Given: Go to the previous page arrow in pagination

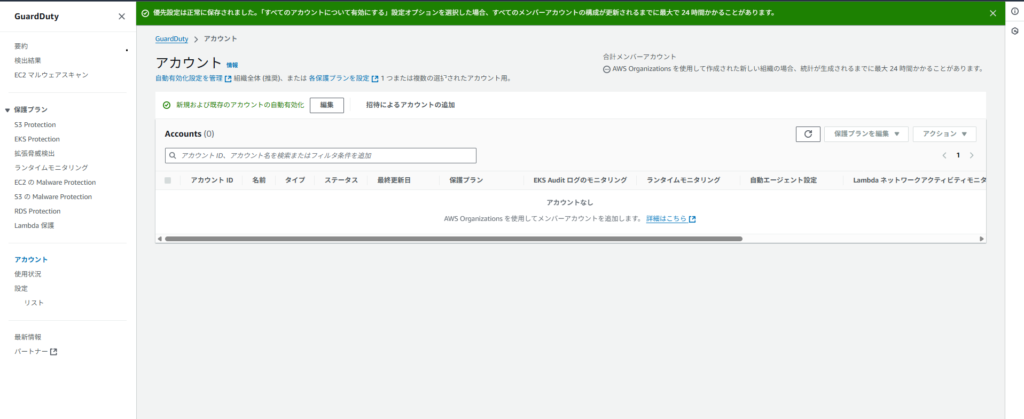Looking at the screenshot, I should (x=944, y=155).
